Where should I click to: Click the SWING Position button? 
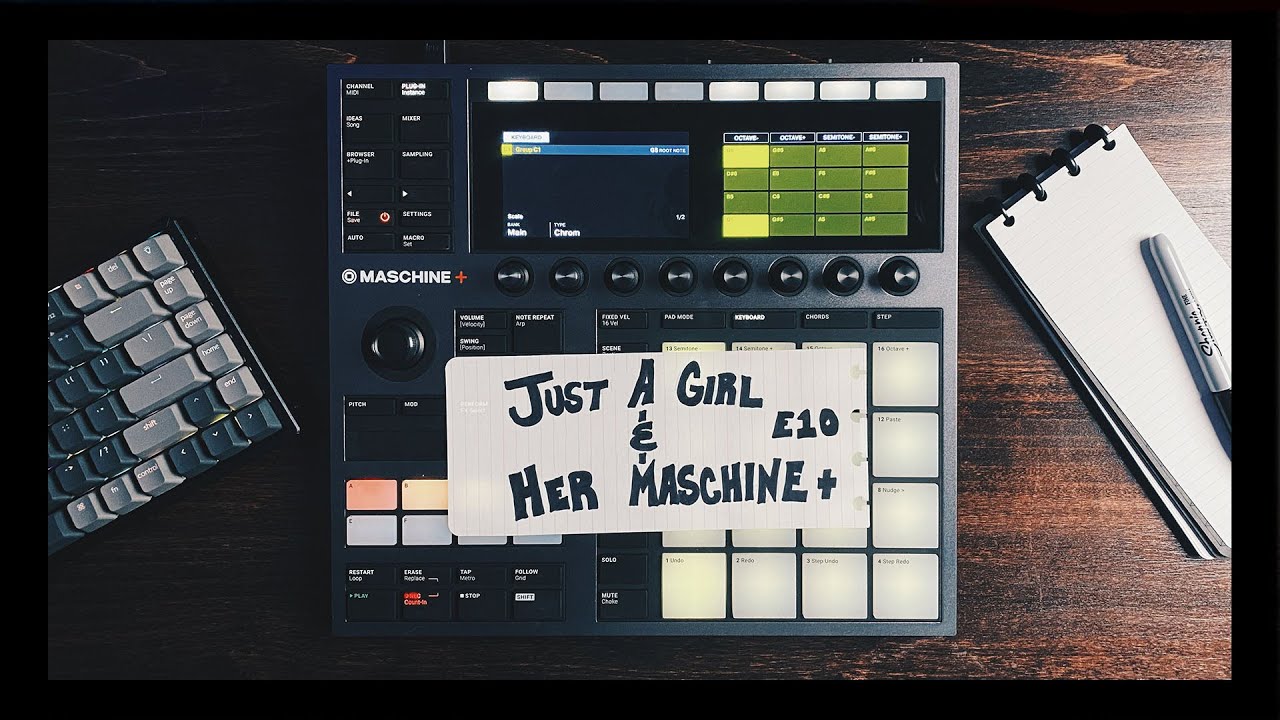480,345
